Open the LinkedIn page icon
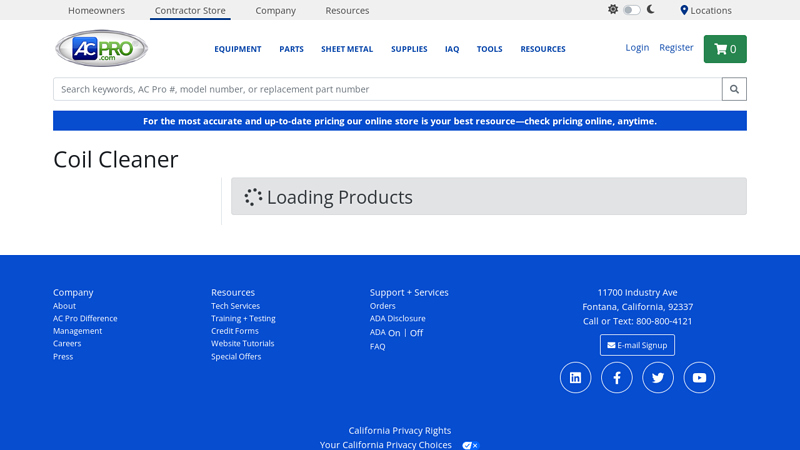The image size is (800, 450). point(575,377)
